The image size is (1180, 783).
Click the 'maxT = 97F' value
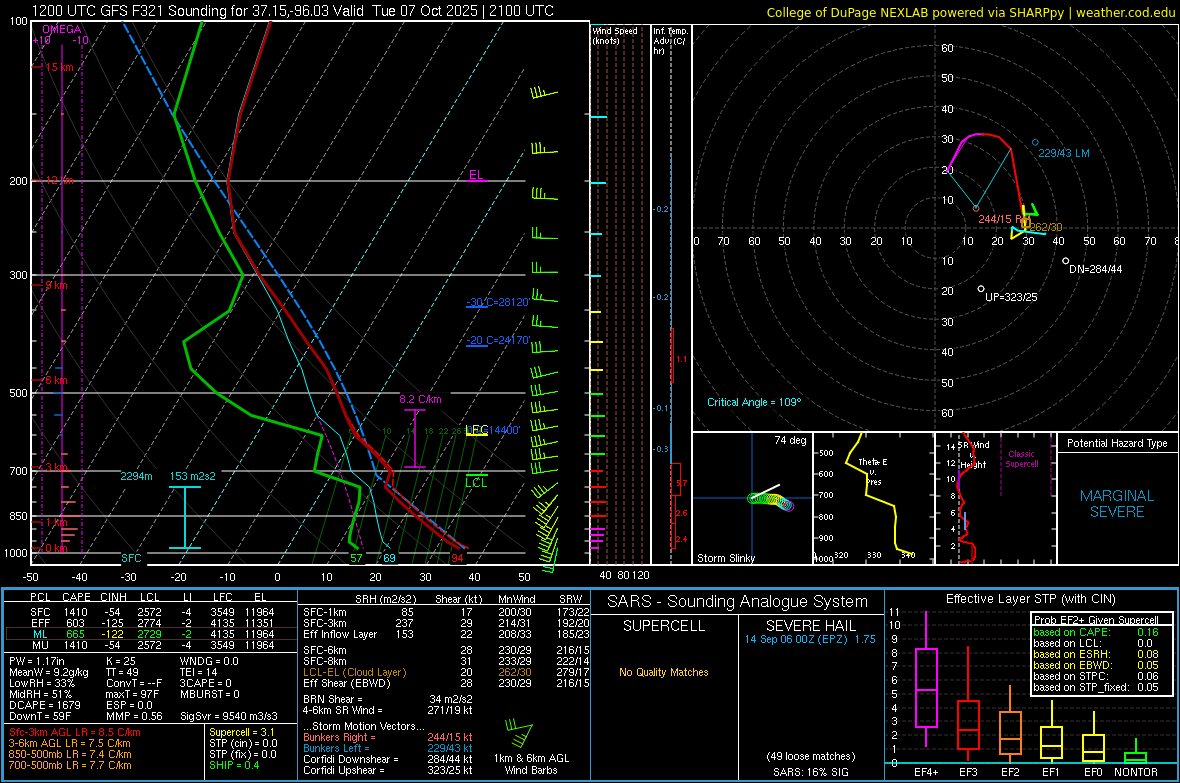[x=132, y=694]
